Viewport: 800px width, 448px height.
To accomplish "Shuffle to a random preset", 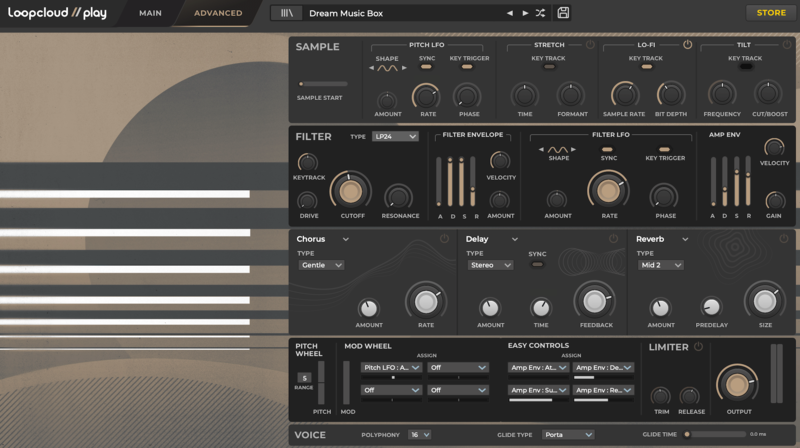I will pos(541,13).
